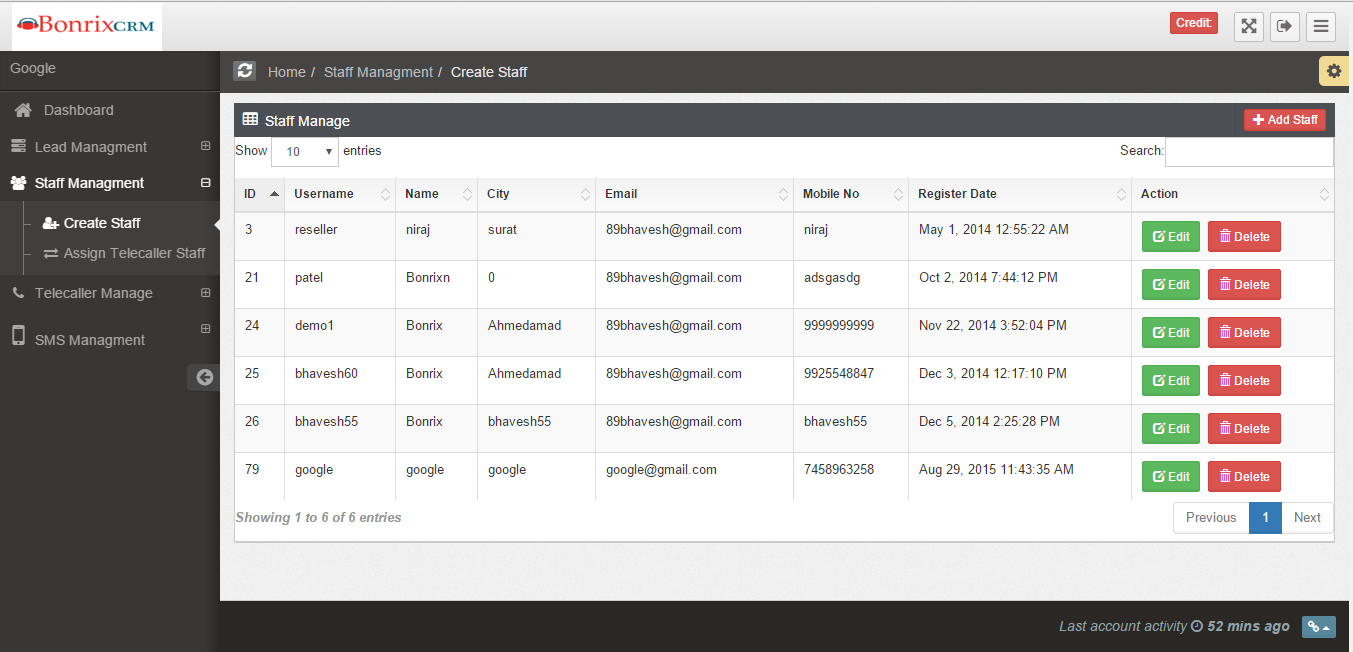The height and width of the screenshot is (652, 1353).
Task: Sort table by ID column arrow
Action: click(274, 194)
